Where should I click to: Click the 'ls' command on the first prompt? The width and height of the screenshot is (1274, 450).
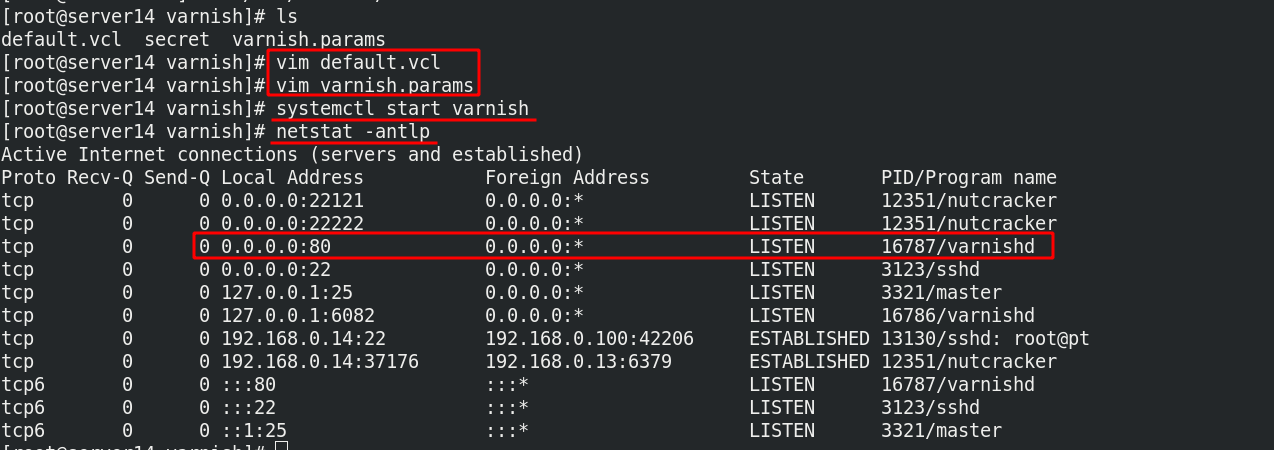coord(287,17)
